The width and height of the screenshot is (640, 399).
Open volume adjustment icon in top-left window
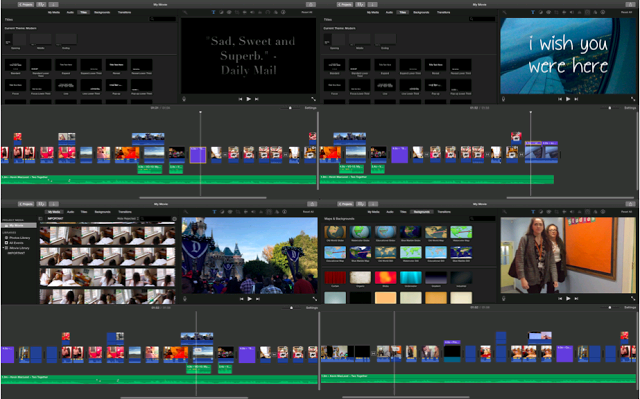pos(252,12)
